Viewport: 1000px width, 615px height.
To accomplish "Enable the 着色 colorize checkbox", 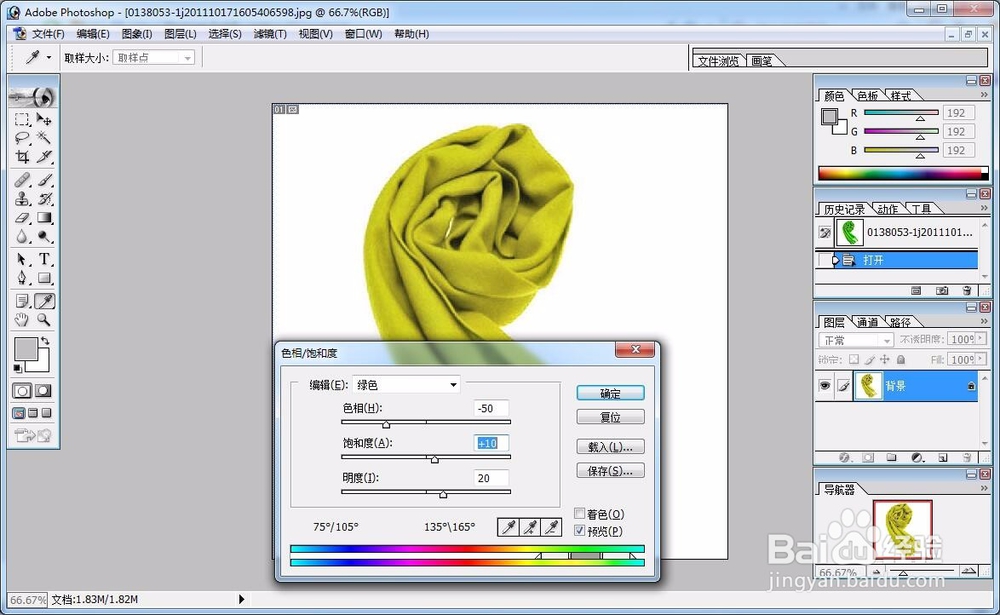I will (578, 514).
